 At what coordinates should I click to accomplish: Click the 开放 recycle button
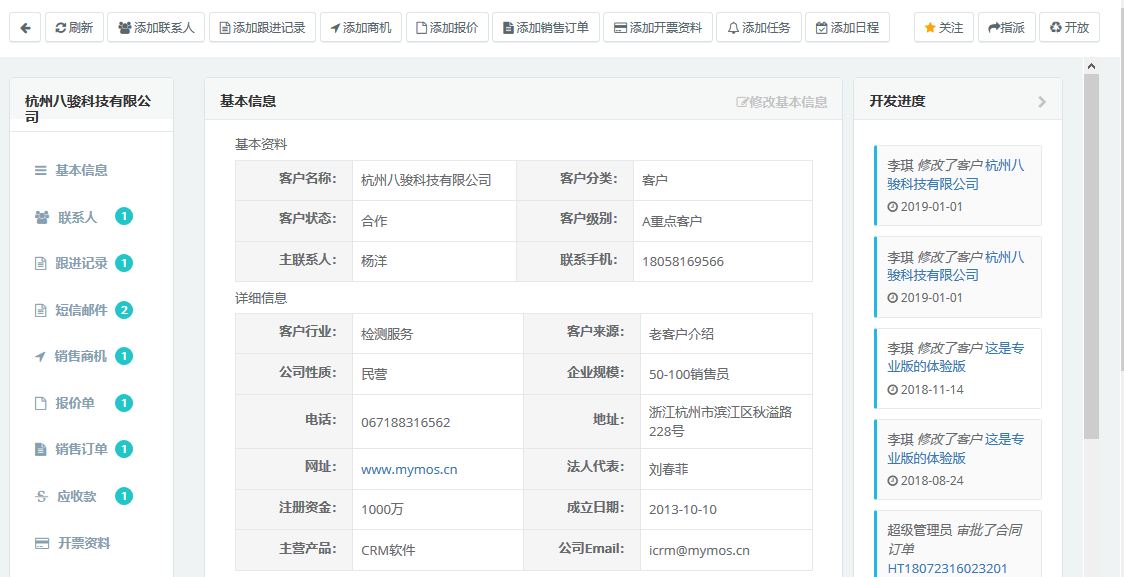(x=1069, y=28)
